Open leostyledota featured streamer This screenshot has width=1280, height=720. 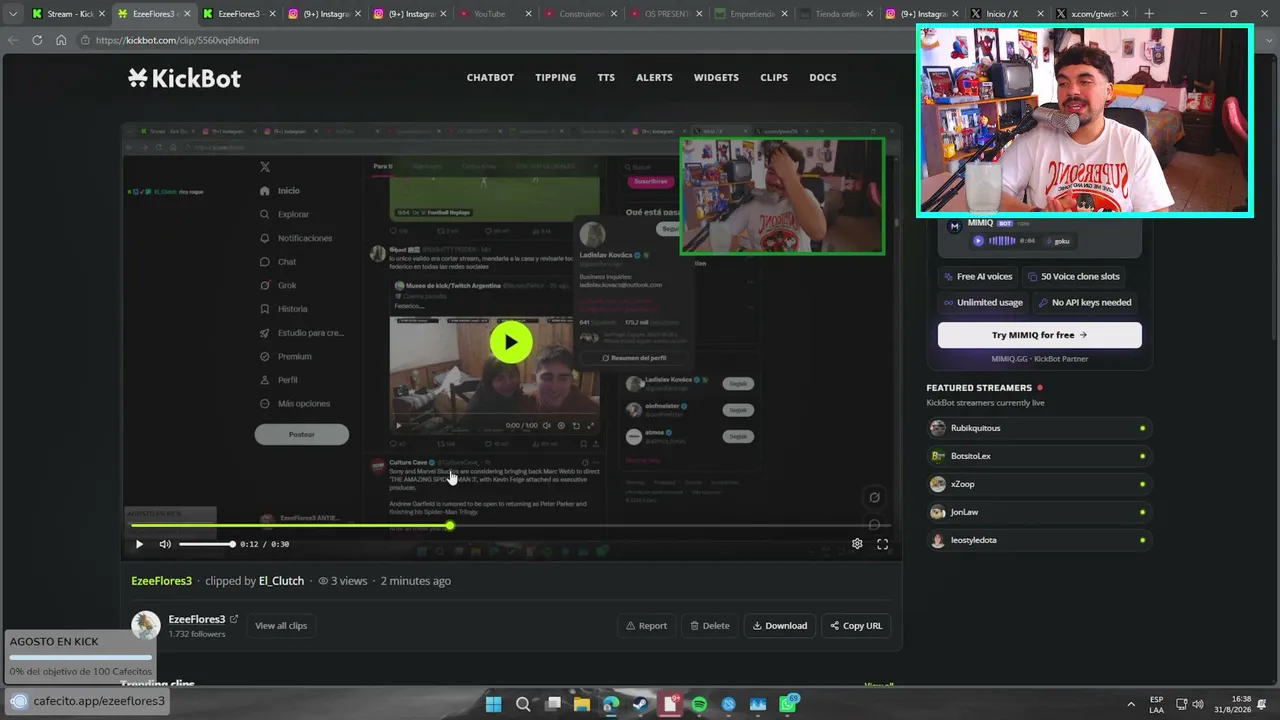[1039, 540]
